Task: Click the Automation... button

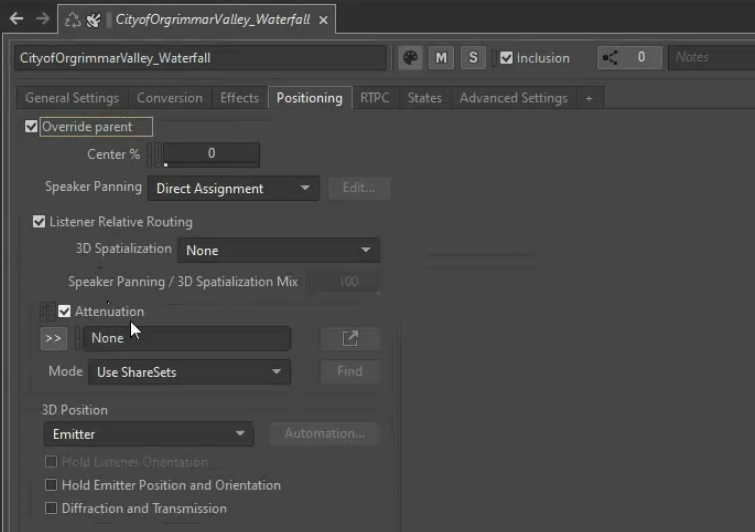Action: pos(325,434)
